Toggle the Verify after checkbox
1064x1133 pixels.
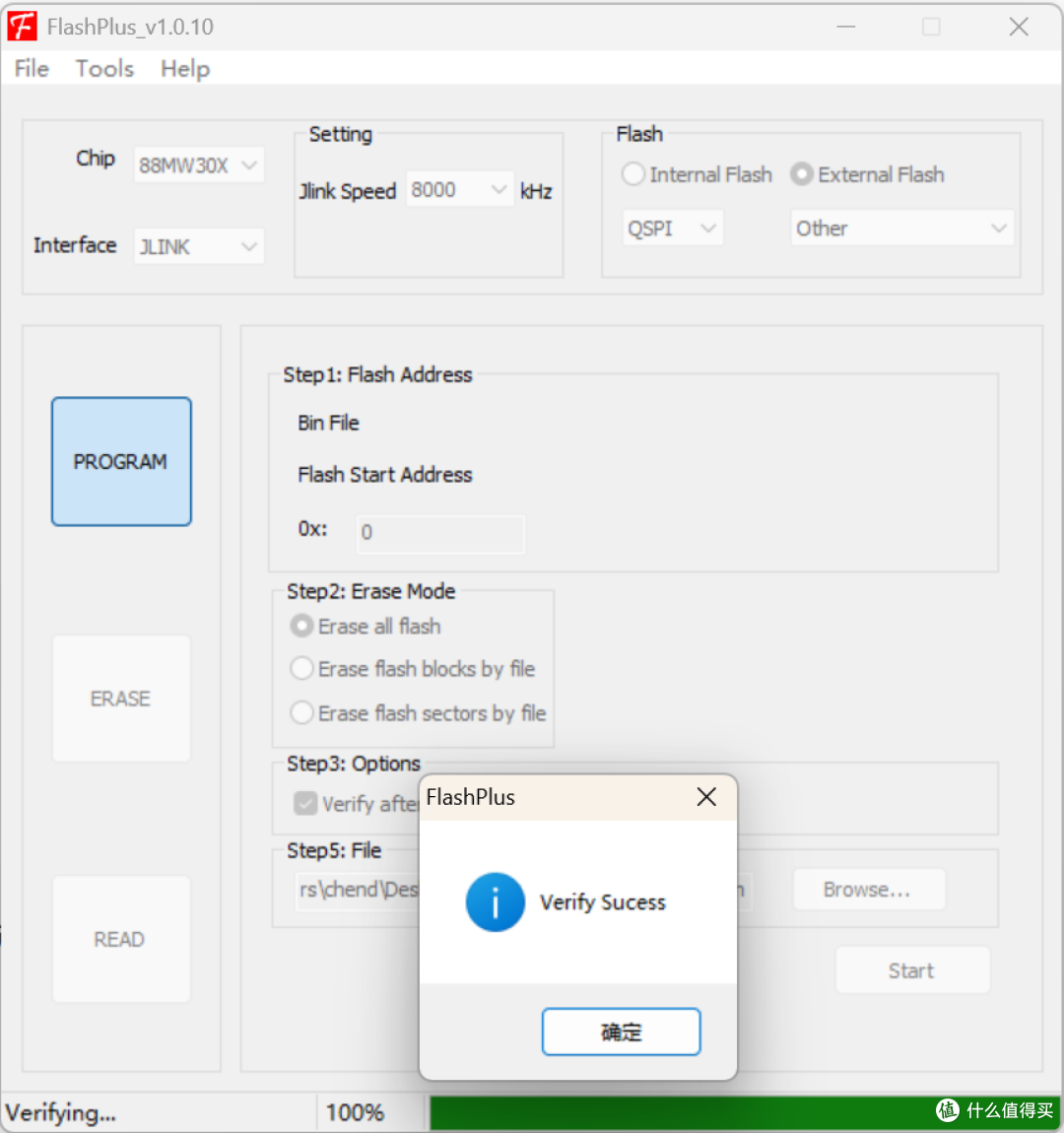click(x=304, y=804)
